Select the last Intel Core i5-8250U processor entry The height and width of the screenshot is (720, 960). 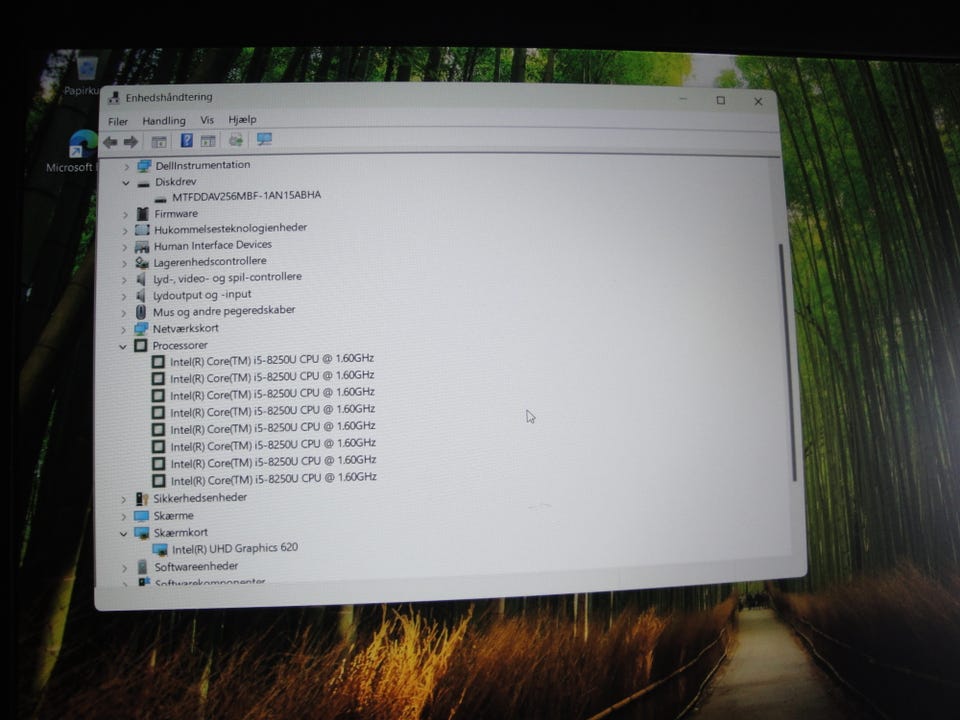[x=273, y=479]
